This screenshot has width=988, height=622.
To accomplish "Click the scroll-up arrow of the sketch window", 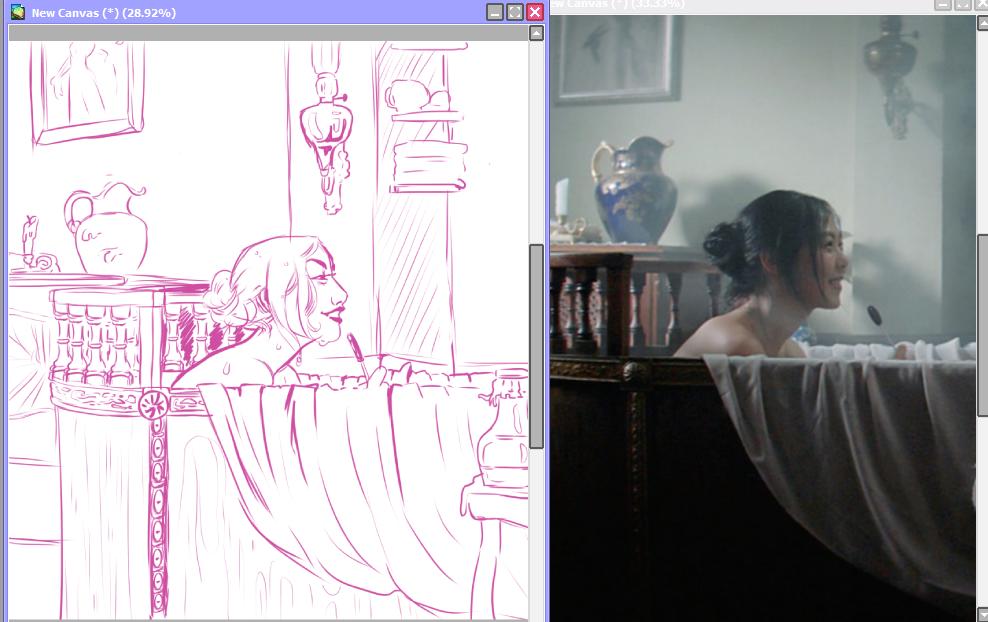I will 536,33.
